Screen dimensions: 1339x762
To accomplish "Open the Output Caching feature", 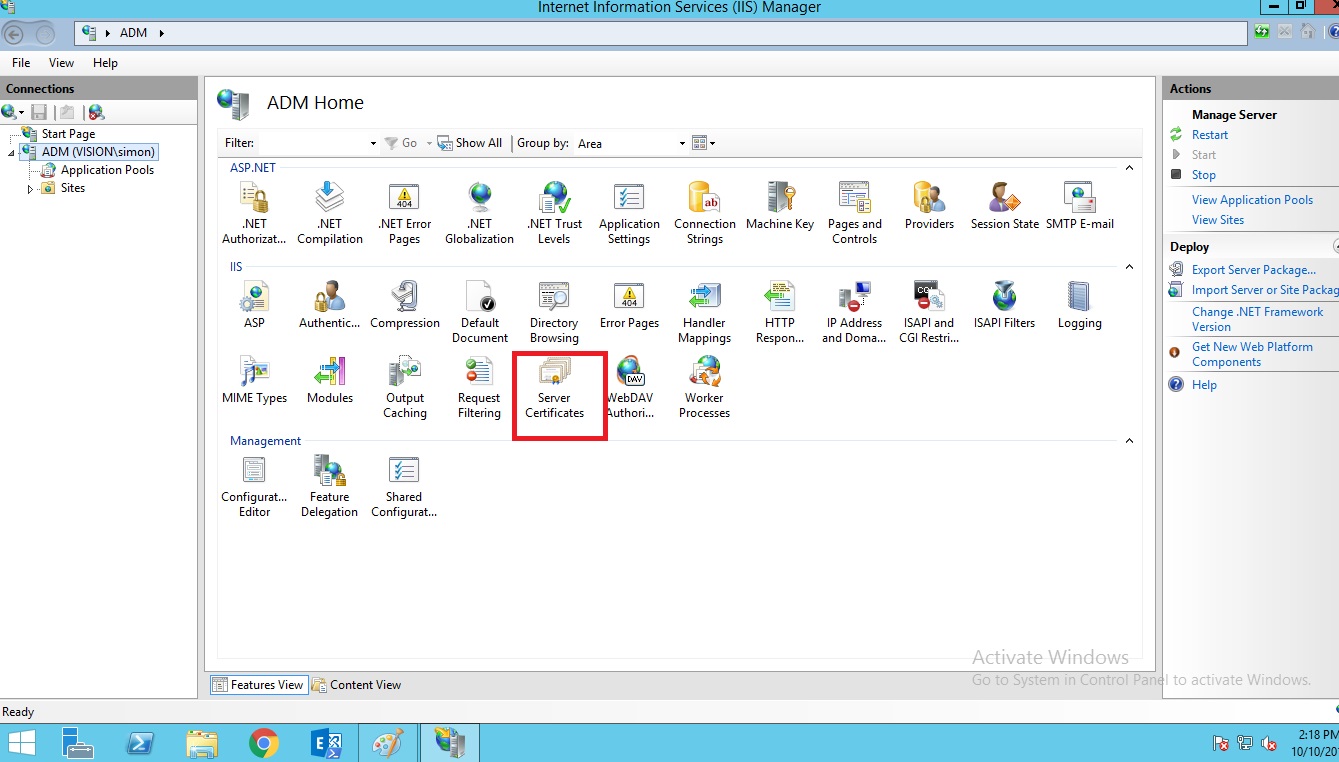I will (404, 387).
